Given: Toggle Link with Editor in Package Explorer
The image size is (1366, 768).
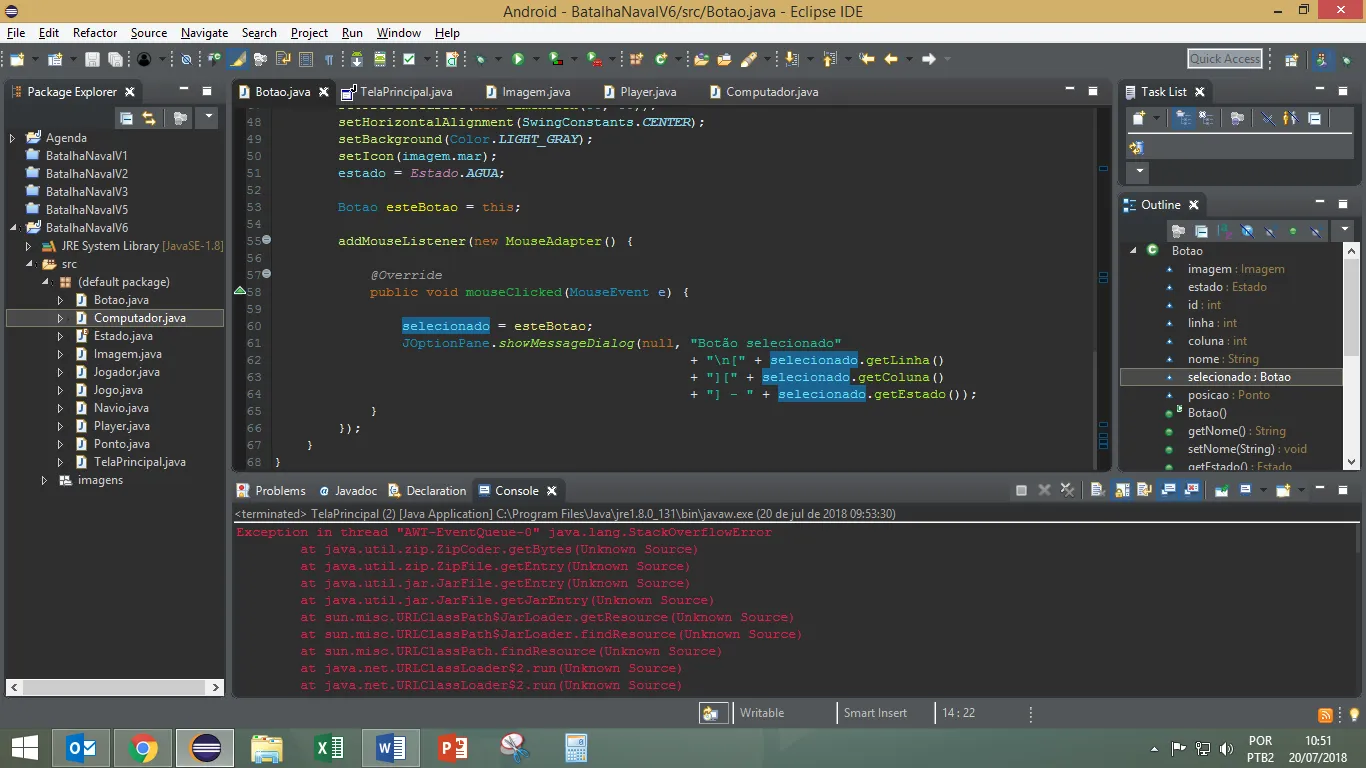Looking at the screenshot, I should (x=149, y=118).
